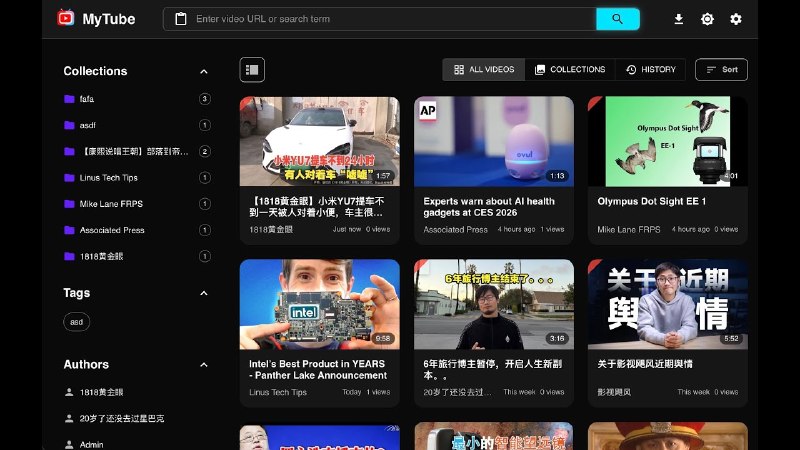Click channel name Mike Lane FRPS under video
Screen dimensions: 800x450
tap(629, 230)
